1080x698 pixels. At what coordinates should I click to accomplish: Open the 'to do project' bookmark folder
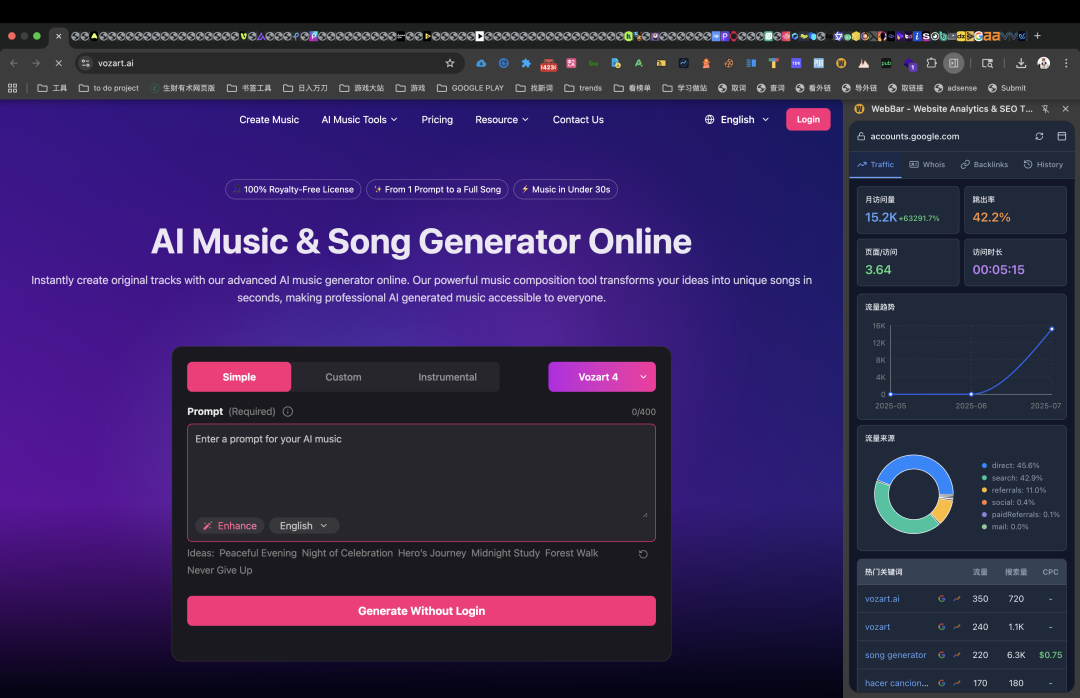[x=109, y=88]
